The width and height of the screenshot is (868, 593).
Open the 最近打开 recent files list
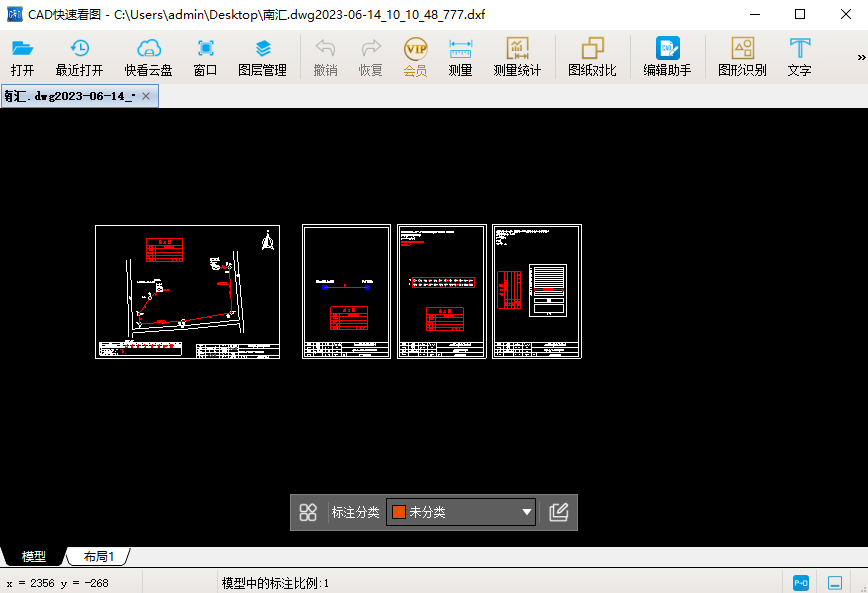pos(80,57)
